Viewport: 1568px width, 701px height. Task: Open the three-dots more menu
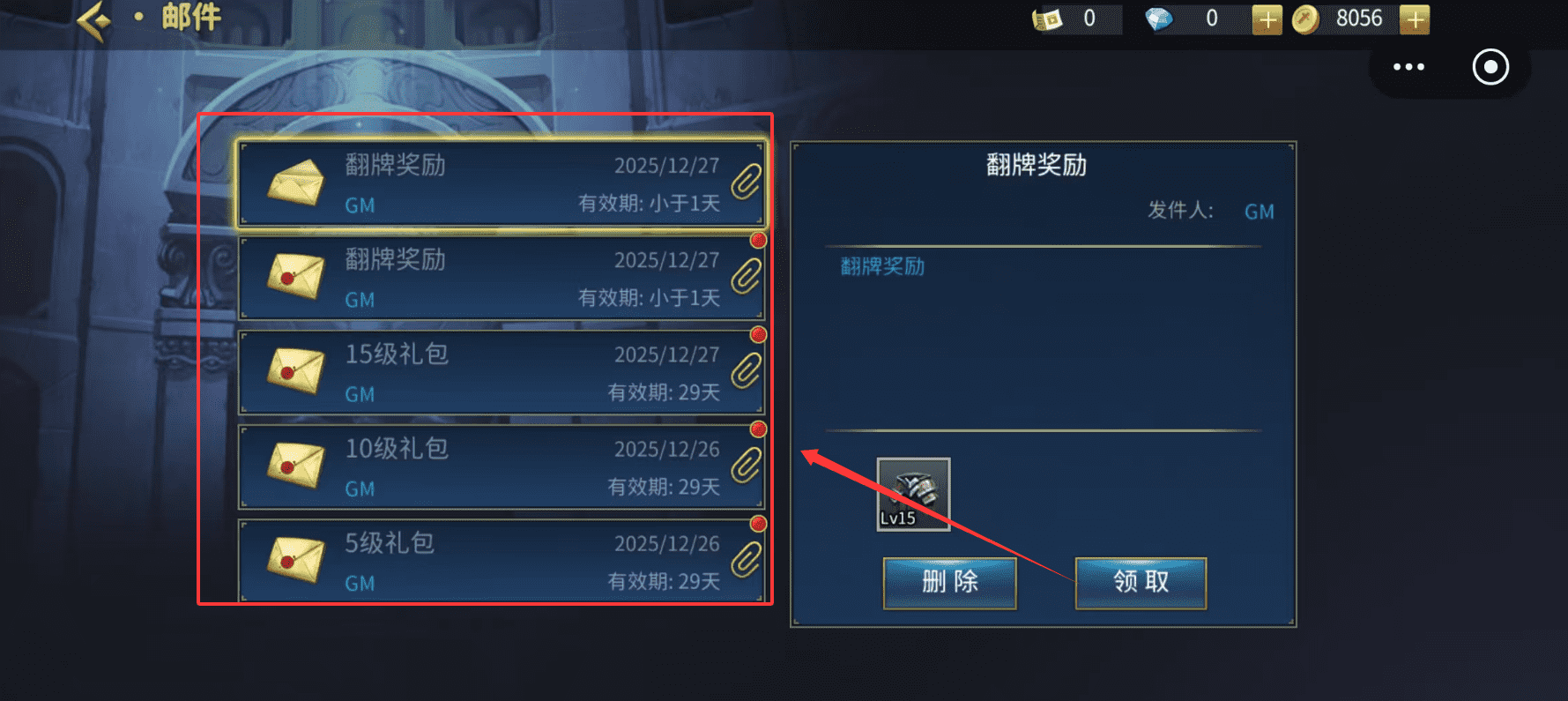pos(1408,67)
